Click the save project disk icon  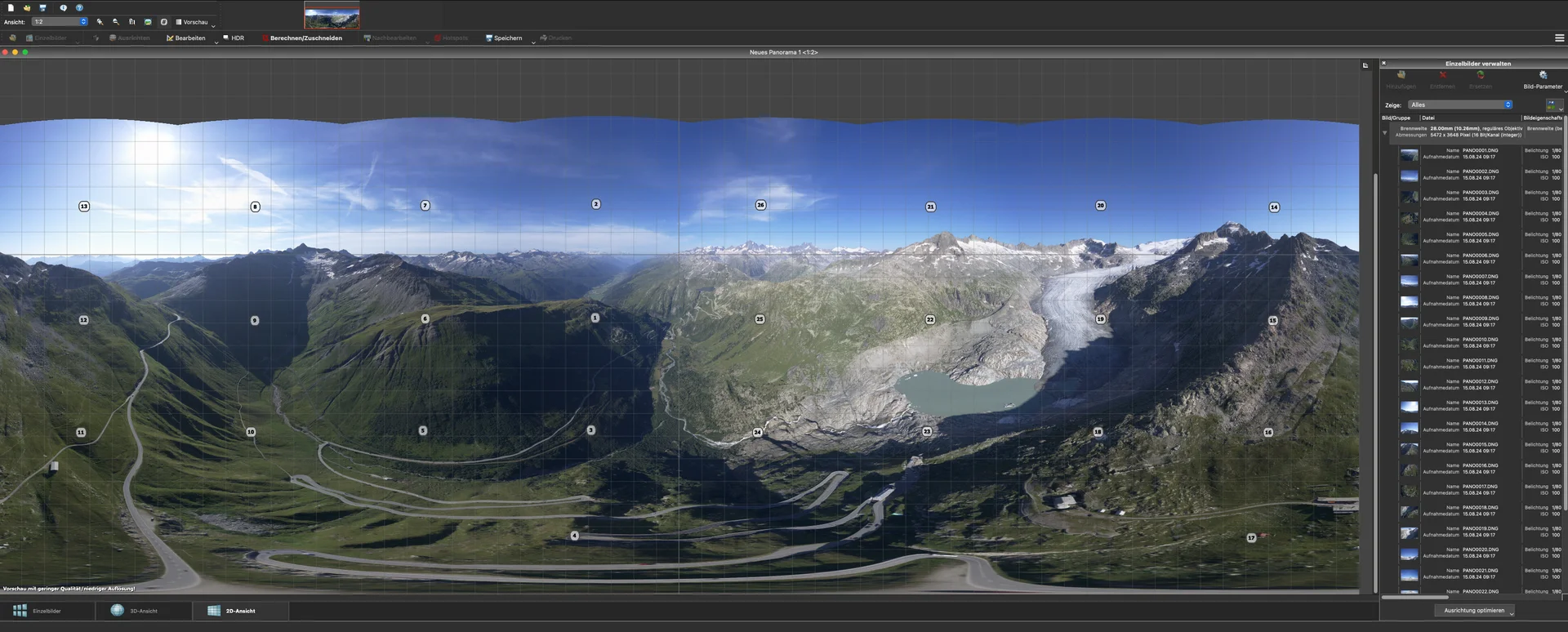click(x=43, y=7)
